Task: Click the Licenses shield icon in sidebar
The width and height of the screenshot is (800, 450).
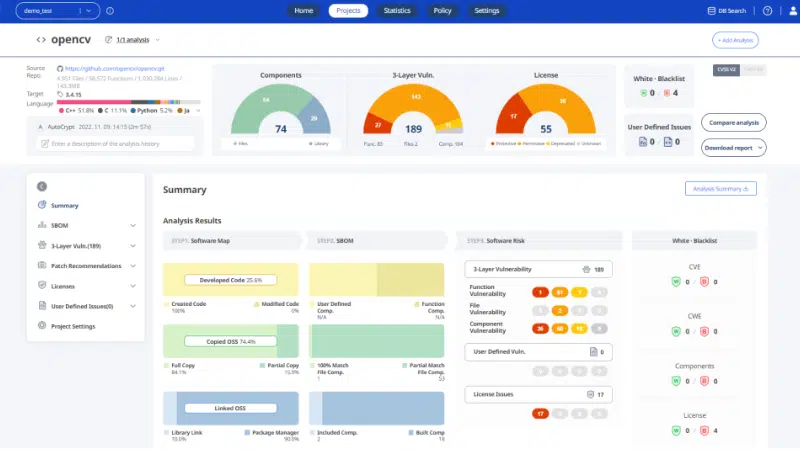Action: click(x=42, y=286)
